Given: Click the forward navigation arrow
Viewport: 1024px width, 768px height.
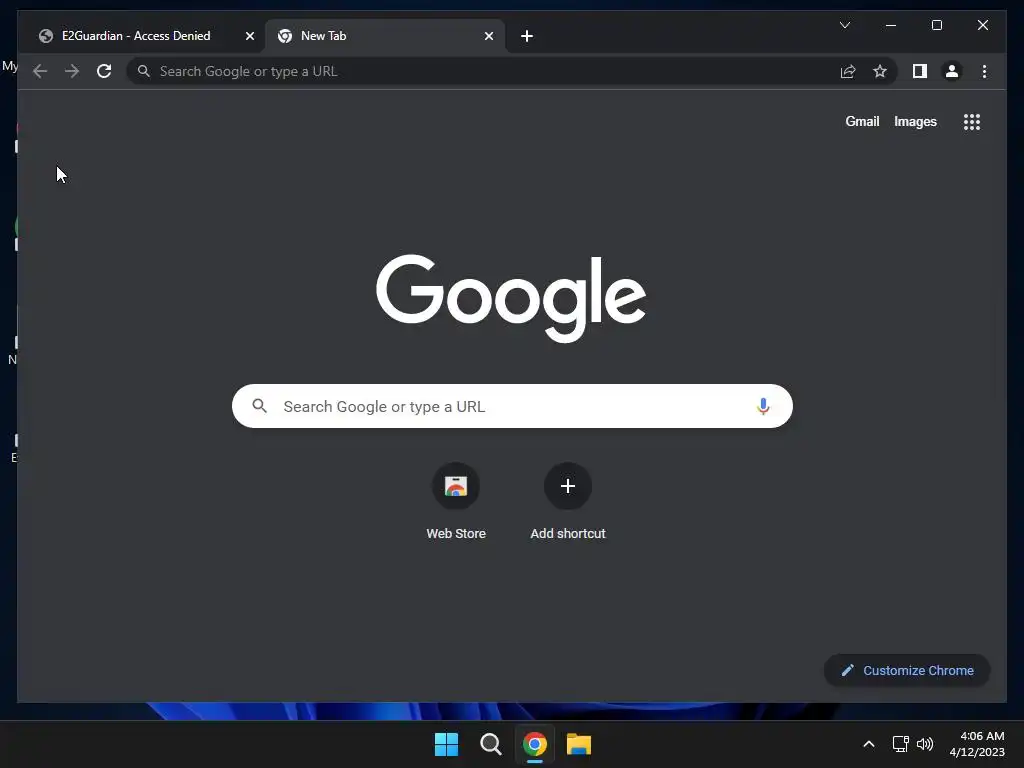Looking at the screenshot, I should click(x=72, y=71).
